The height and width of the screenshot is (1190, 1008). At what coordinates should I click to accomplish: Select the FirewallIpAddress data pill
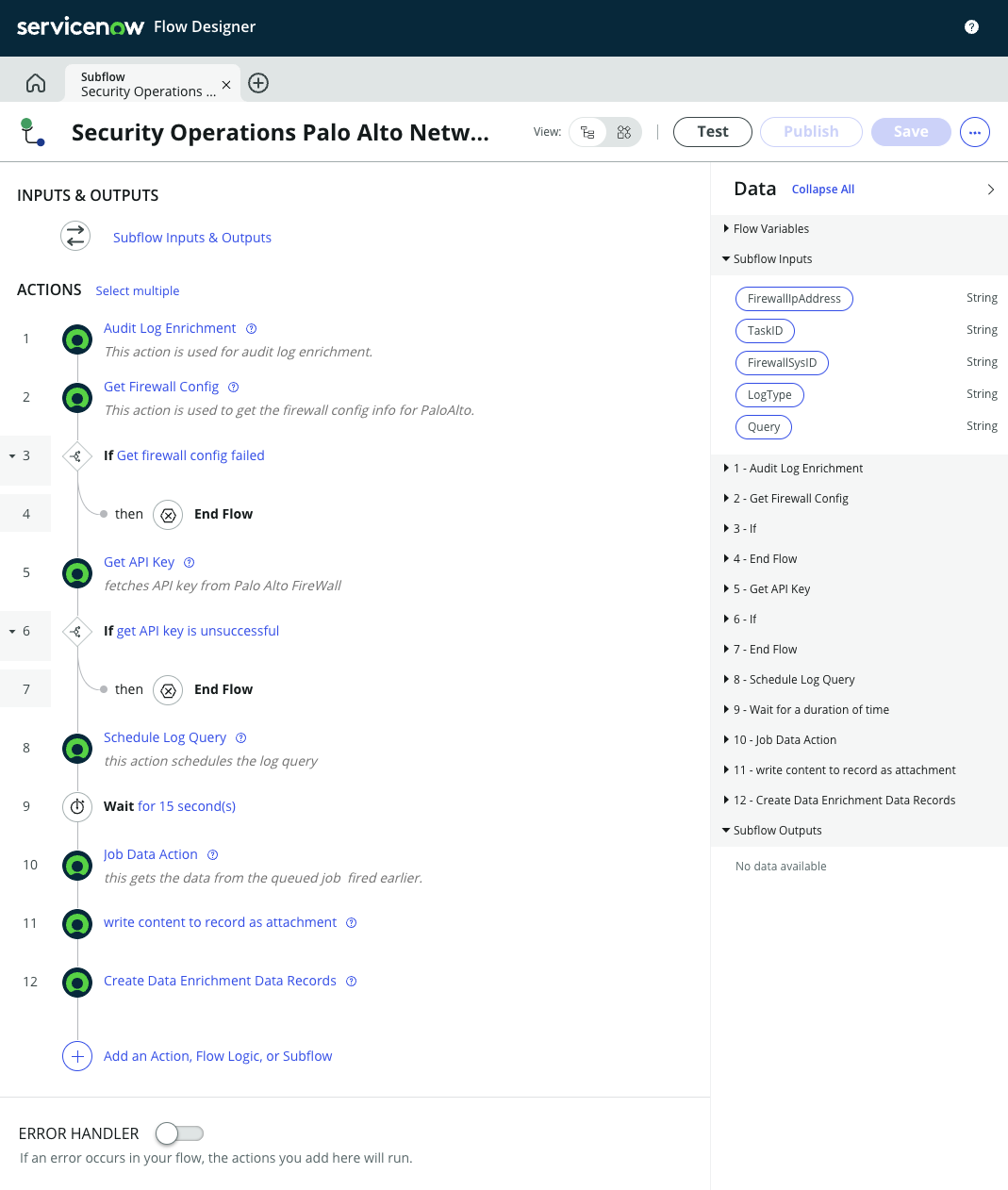794,299
